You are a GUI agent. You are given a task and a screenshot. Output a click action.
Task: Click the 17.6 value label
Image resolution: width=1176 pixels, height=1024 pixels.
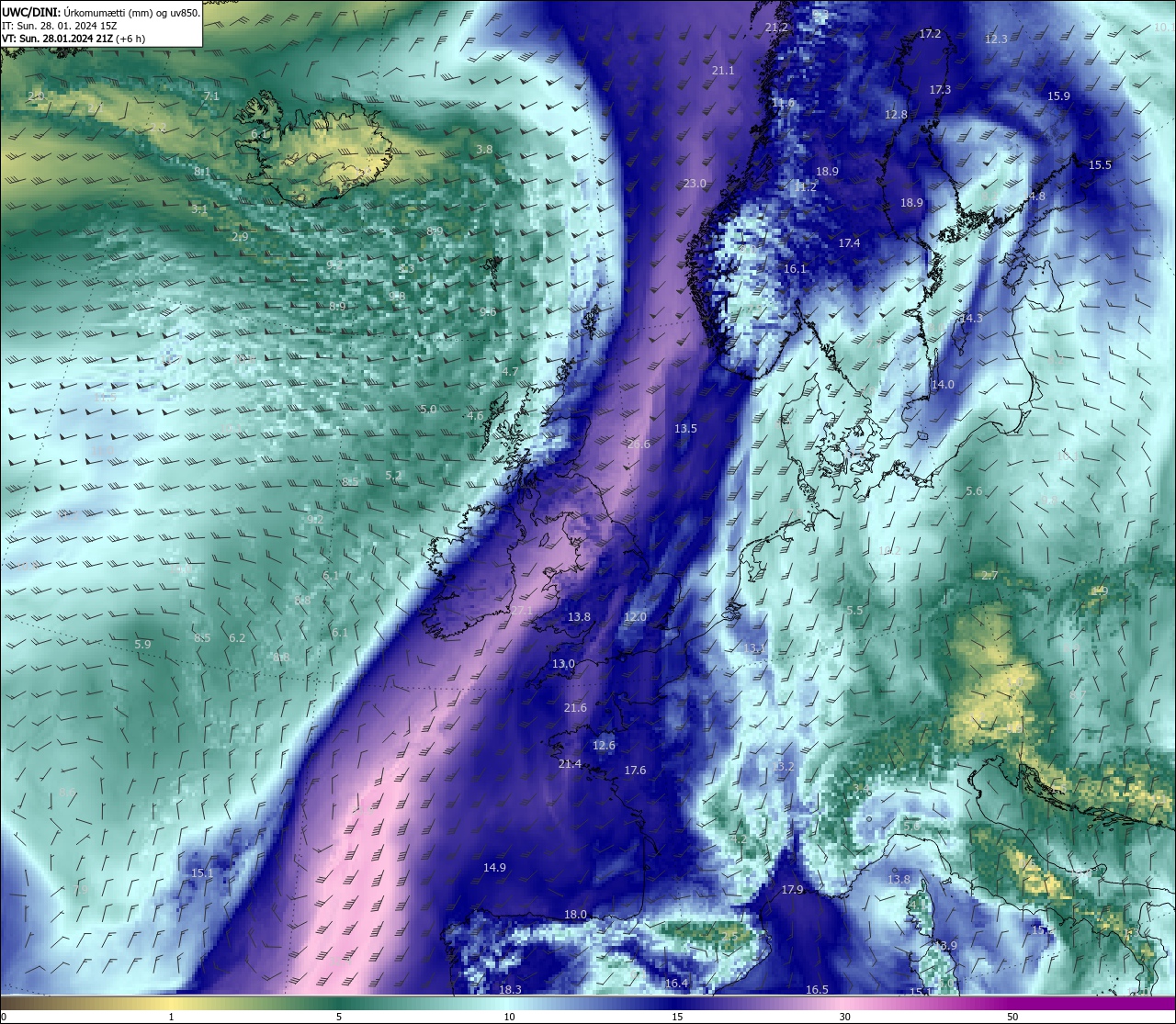tap(635, 771)
